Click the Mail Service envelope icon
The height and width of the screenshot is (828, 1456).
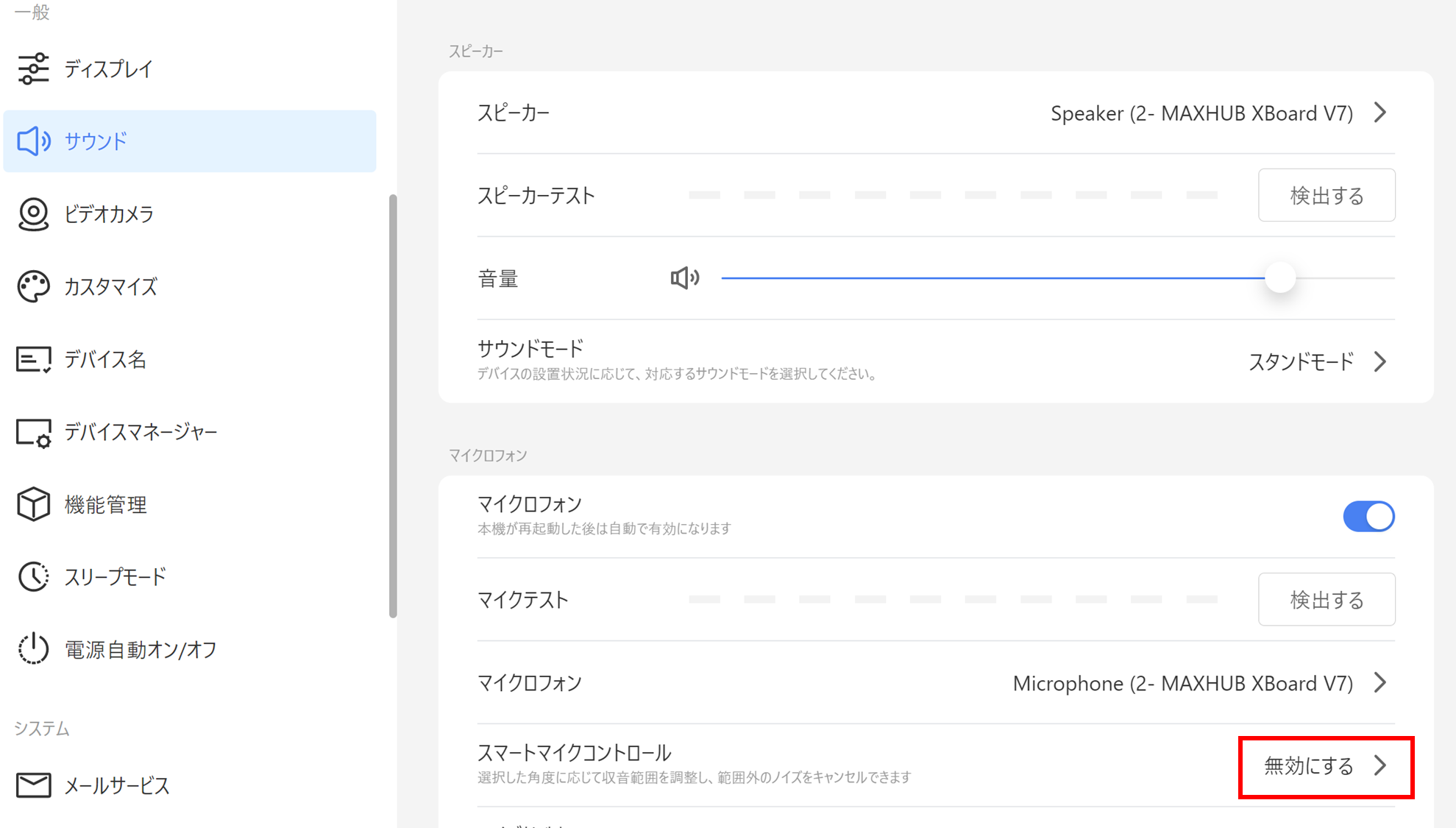[x=33, y=785]
